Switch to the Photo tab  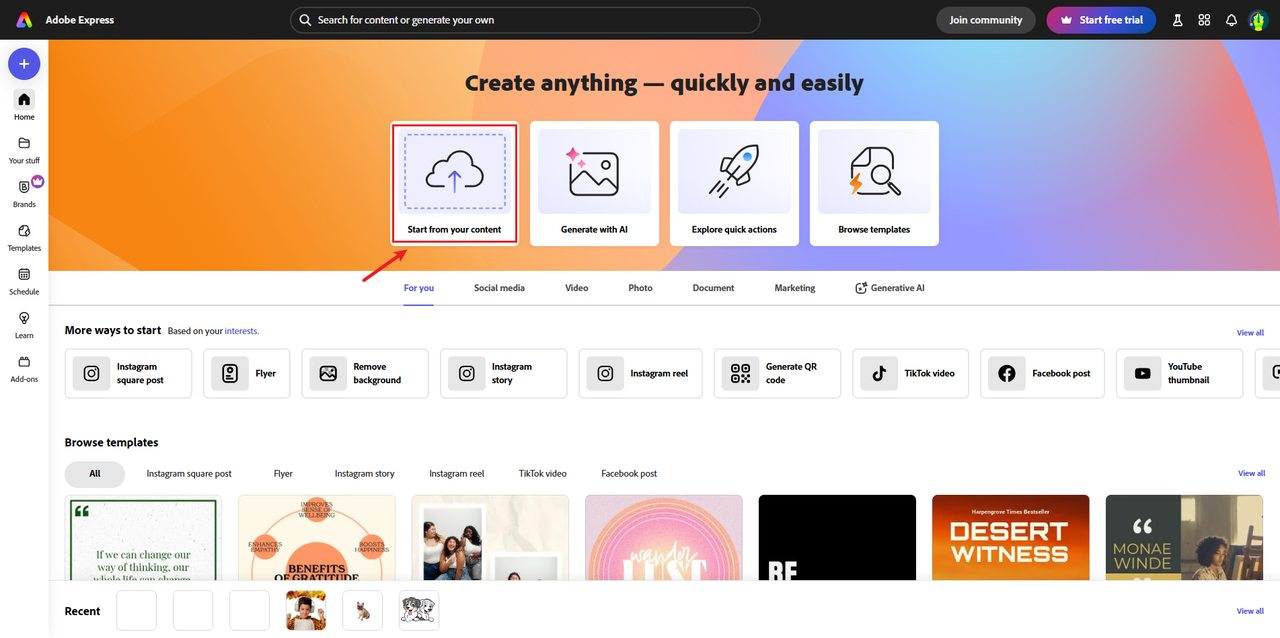[640, 288]
